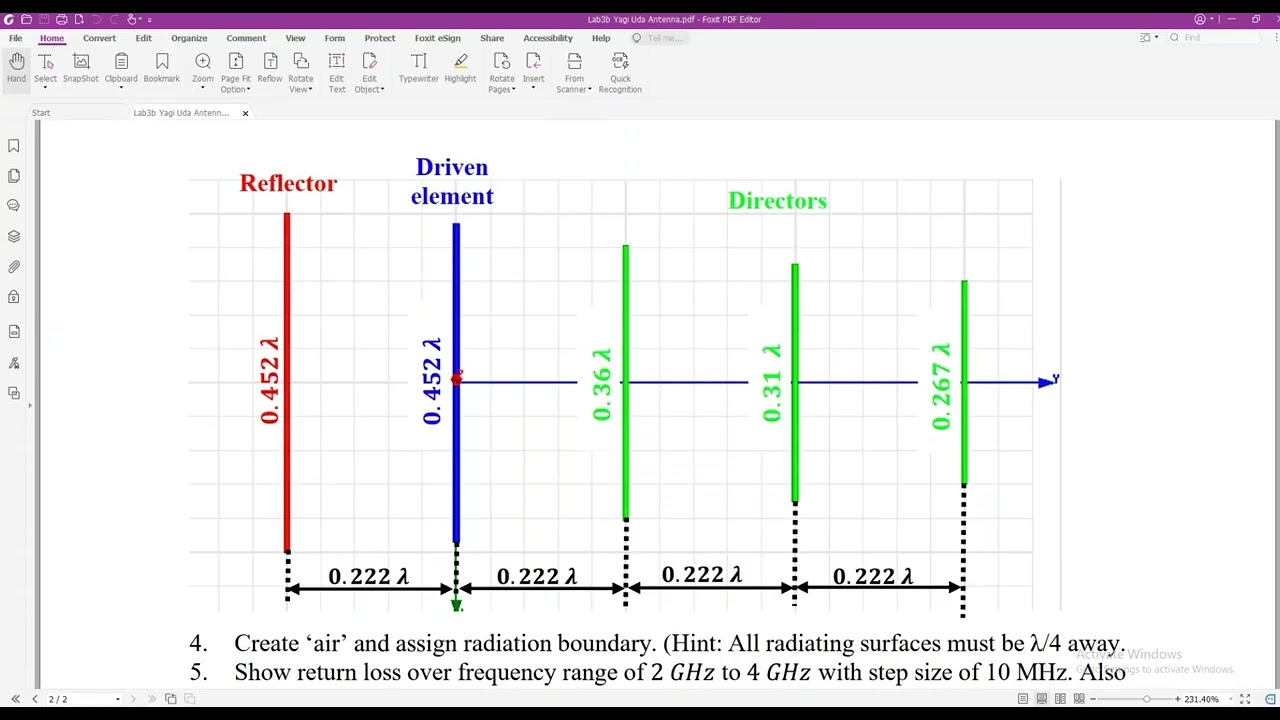Image resolution: width=1280 pixels, height=720 pixels.
Task: Open the security lock panel
Action: [14, 297]
